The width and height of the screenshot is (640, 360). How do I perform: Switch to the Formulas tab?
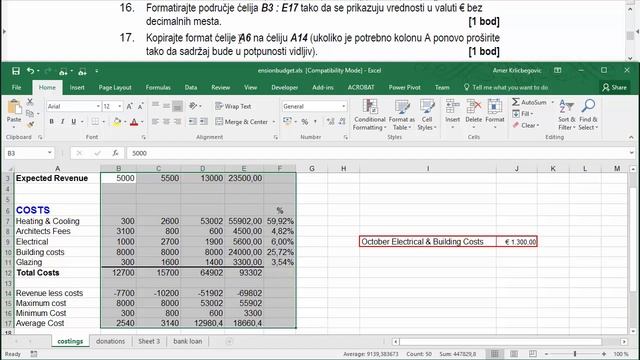click(x=158, y=87)
